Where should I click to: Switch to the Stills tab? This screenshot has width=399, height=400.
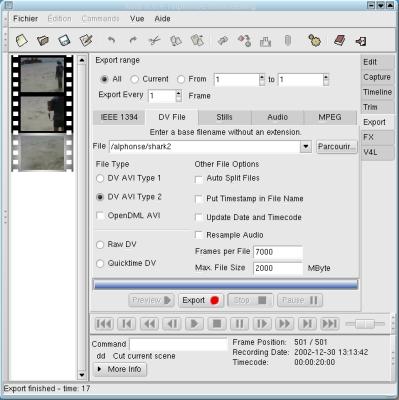pyautogui.click(x=224, y=117)
